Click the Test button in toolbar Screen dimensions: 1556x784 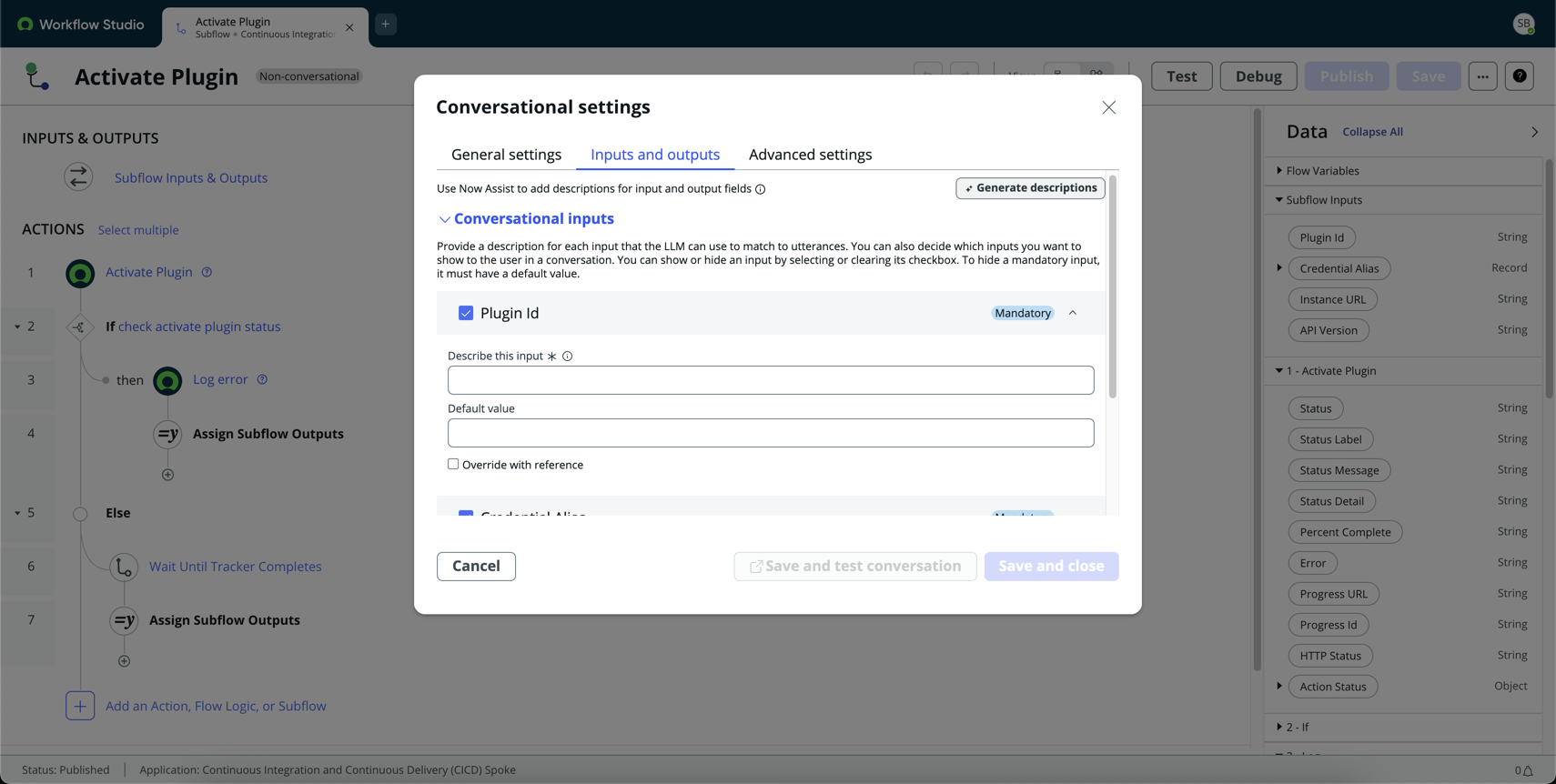[1181, 76]
